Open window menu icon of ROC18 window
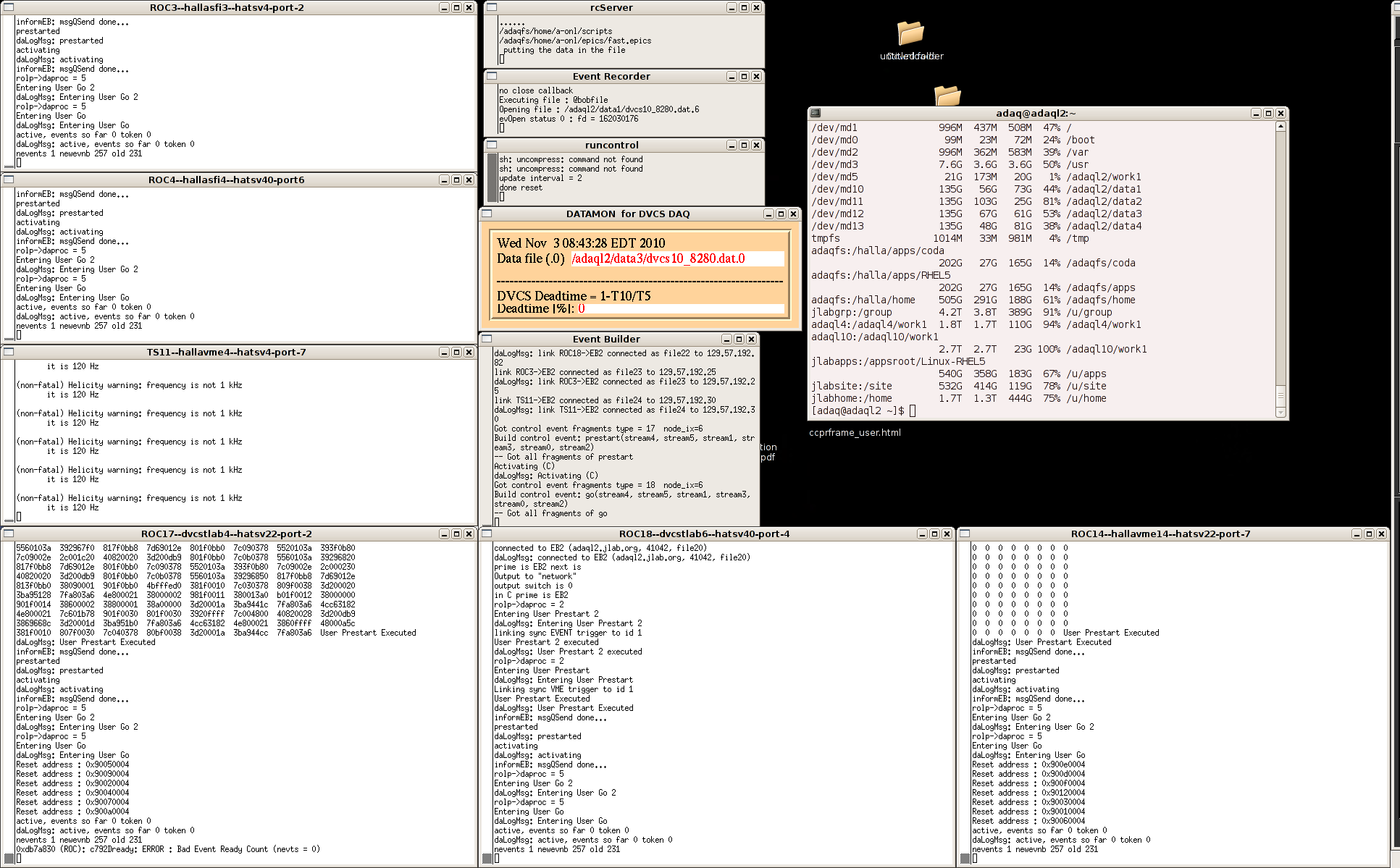 pos(487,534)
